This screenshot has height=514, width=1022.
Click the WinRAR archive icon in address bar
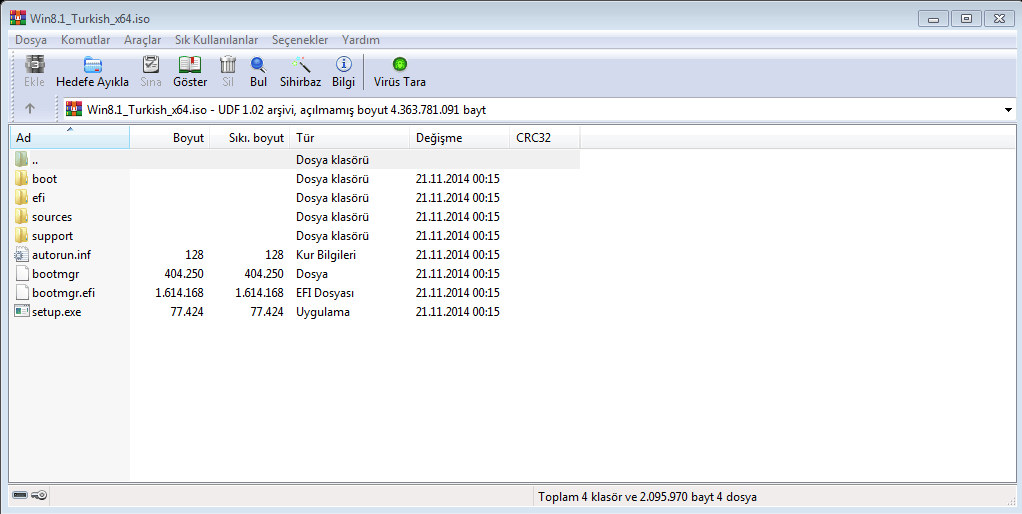pos(74,109)
